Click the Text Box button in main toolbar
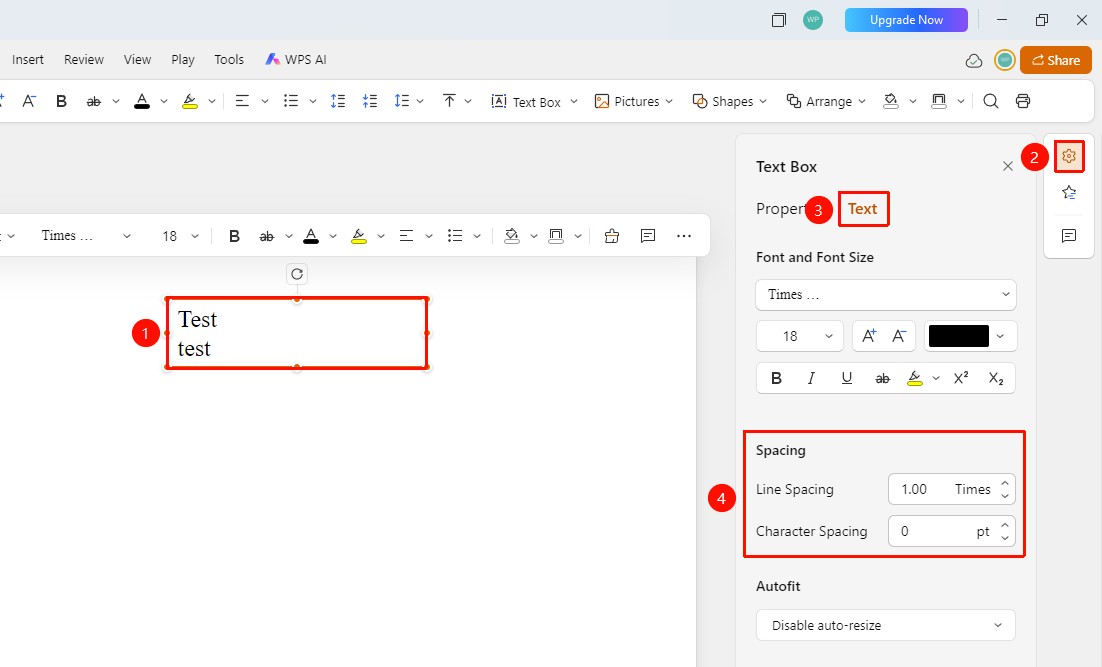Image resolution: width=1102 pixels, height=667 pixels. coord(526,101)
